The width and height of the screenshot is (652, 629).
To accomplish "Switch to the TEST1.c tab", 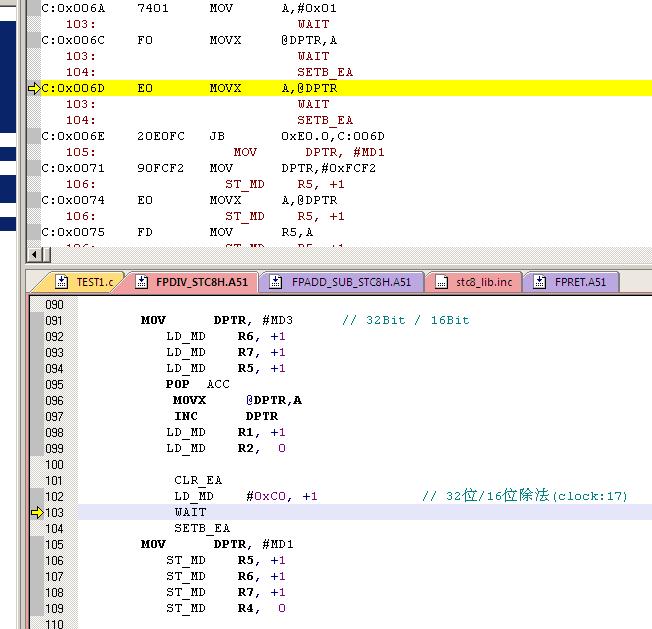I will pos(85,282).
